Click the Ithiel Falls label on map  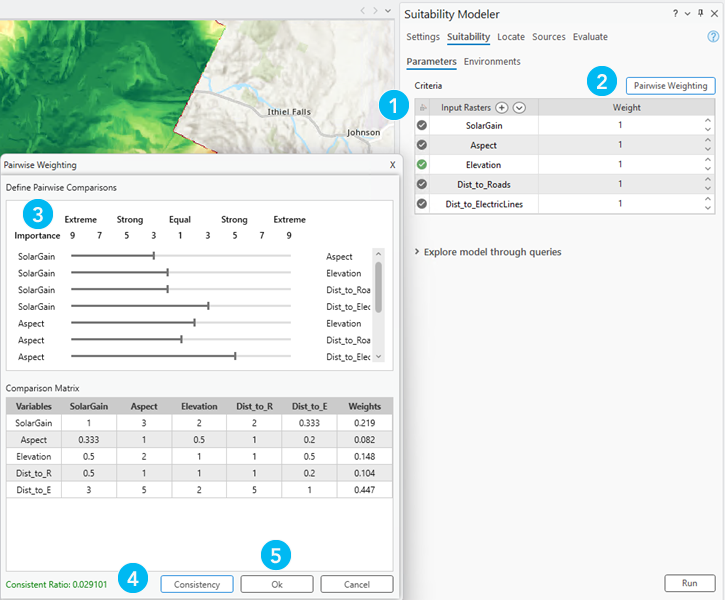click(289, 112)
